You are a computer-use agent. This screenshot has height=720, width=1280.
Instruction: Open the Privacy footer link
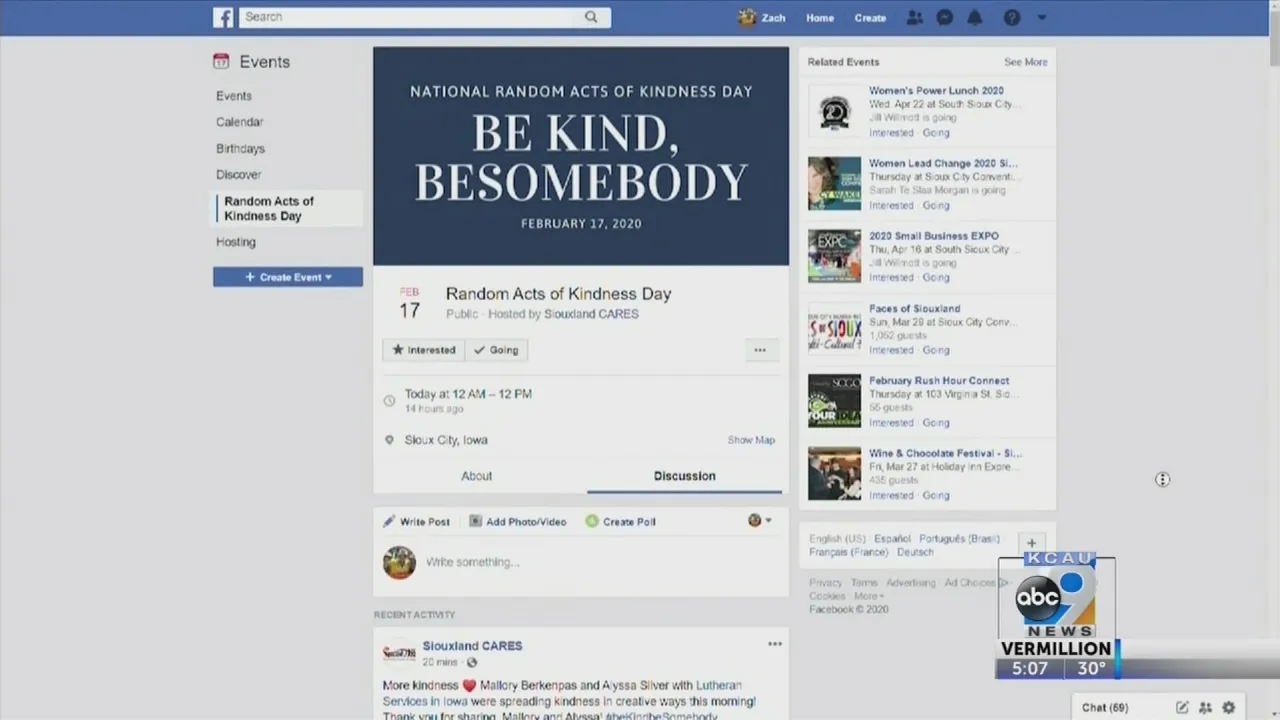pos(826,583)
